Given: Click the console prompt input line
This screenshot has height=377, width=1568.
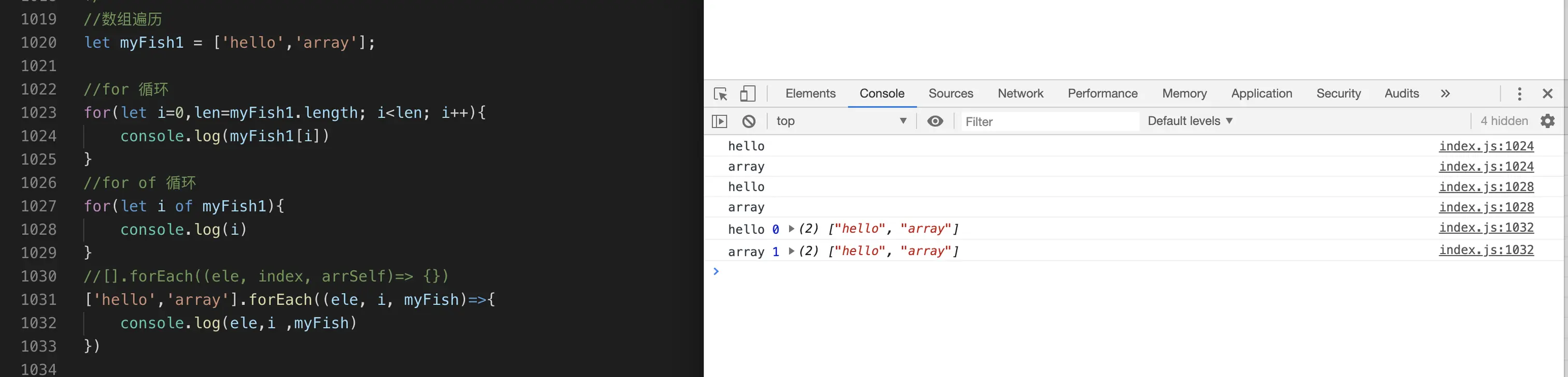Looking at the screenshot, I should pyautogui.click(x=1138, y=272).
